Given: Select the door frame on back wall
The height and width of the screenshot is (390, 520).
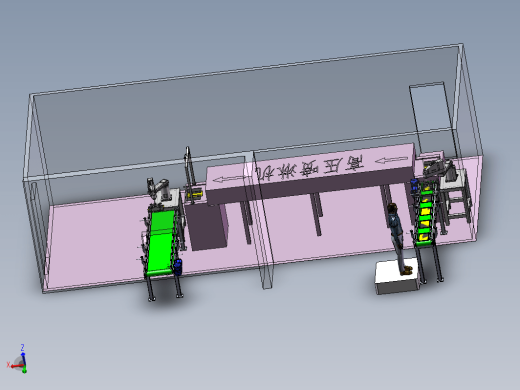Looking at the screenshot, I should click(432, 119).
